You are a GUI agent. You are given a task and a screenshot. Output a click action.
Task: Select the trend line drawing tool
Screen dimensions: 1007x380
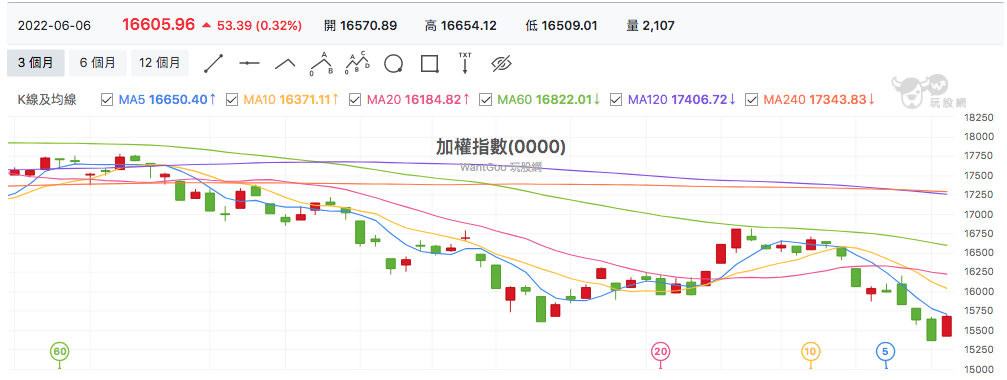213,64
